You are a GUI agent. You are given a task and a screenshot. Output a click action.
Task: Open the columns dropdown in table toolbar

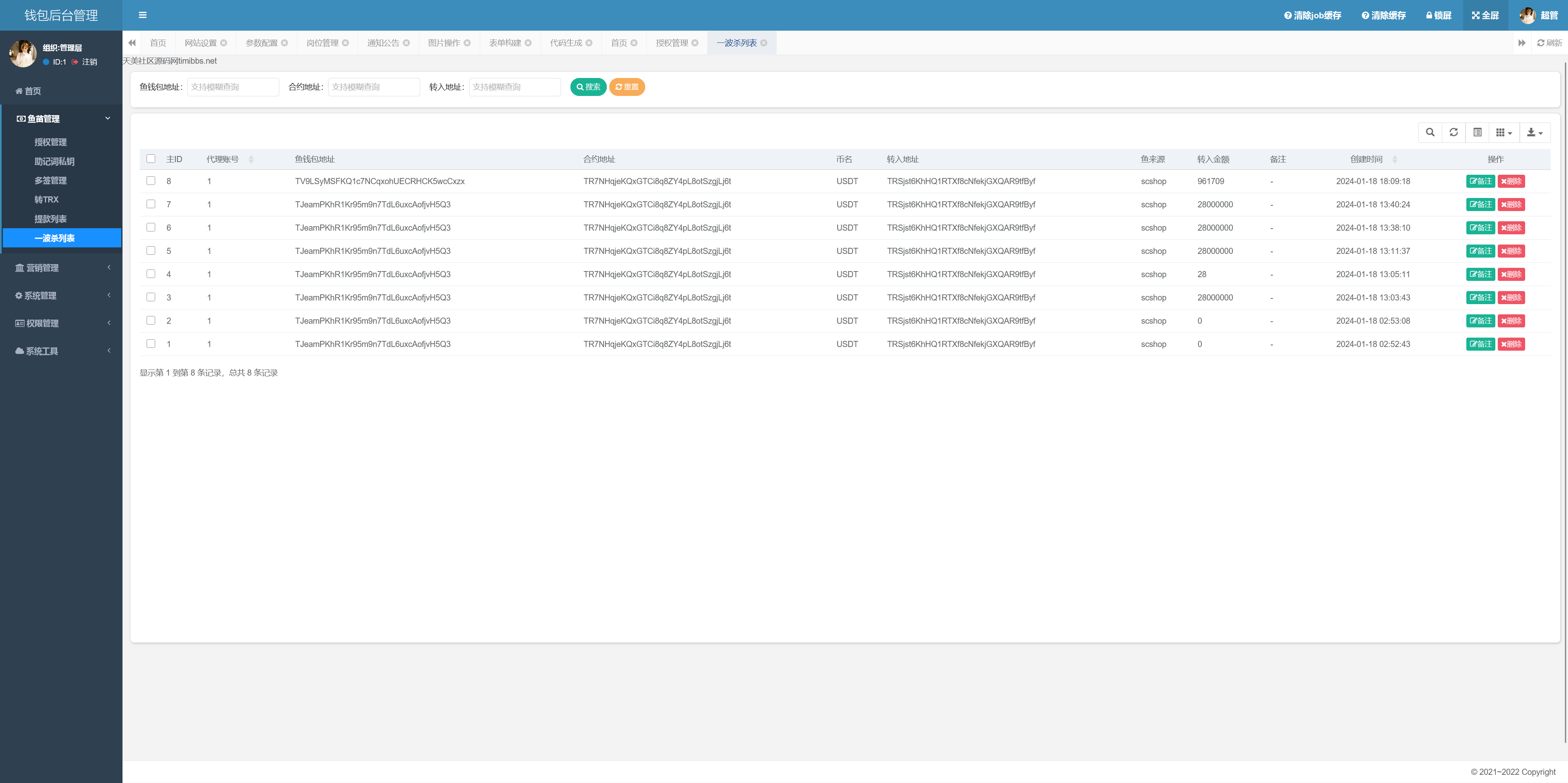click(1503, 133)
